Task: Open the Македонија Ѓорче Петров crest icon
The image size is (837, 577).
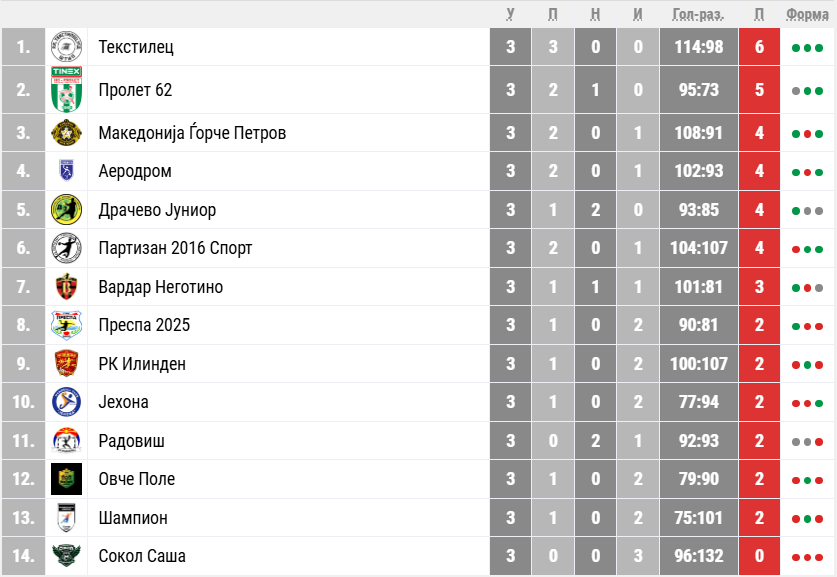Action: pos(66,133)
